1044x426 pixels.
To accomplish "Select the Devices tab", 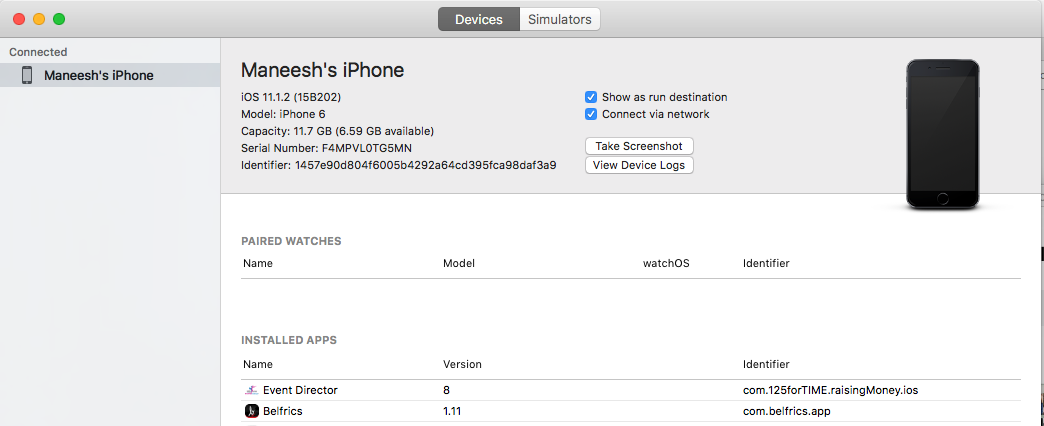I will (478, 19).
